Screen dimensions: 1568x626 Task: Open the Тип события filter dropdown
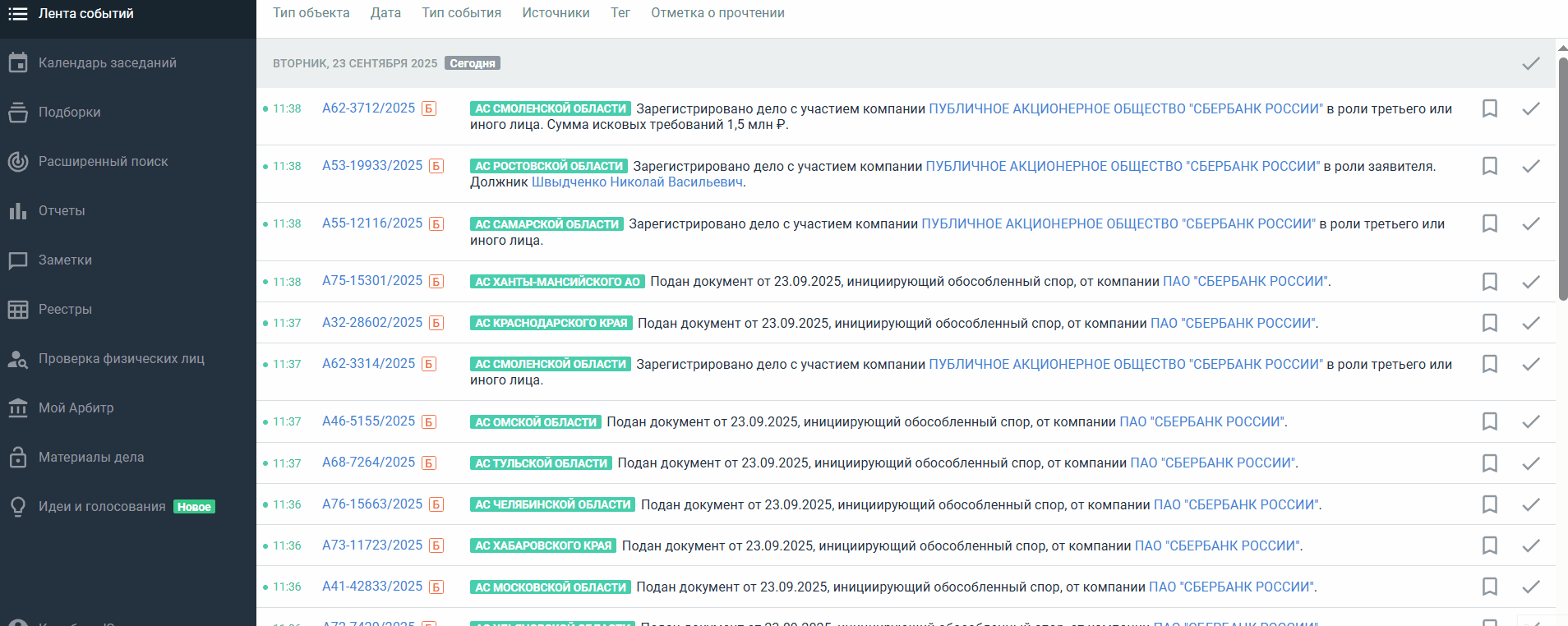[461, 13]
